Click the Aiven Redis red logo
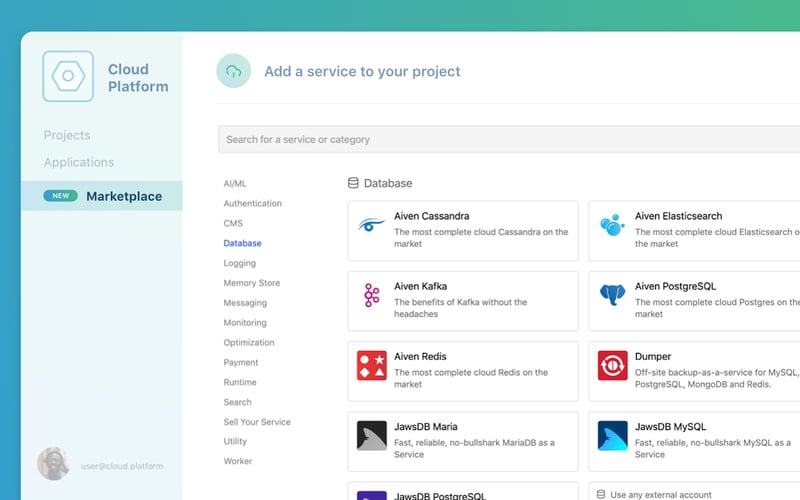The height and width of the screenshot is (500, 800). [x=371, y=365]
